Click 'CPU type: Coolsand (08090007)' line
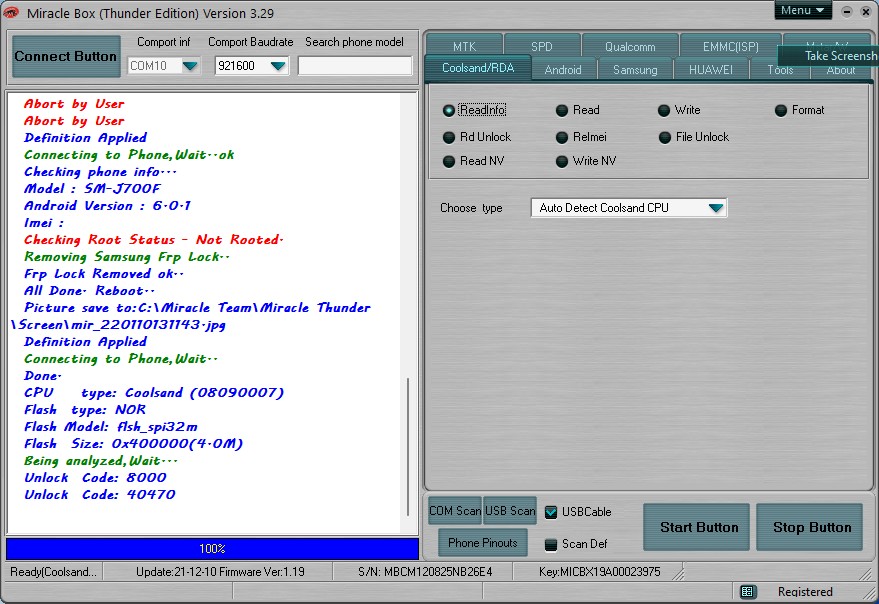 coord(154,393)
